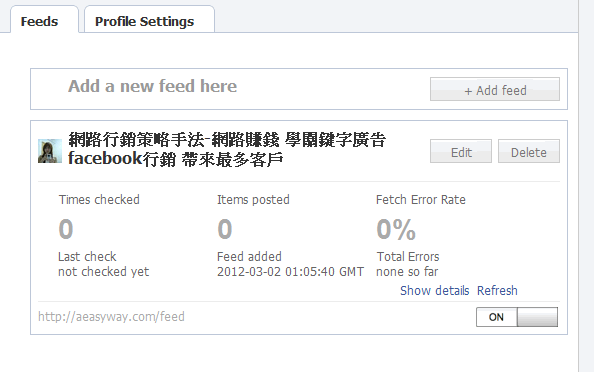Viewport: 597px width, 372px height.
Task: Edit the aeasyway feed
Action: (461, 151)
